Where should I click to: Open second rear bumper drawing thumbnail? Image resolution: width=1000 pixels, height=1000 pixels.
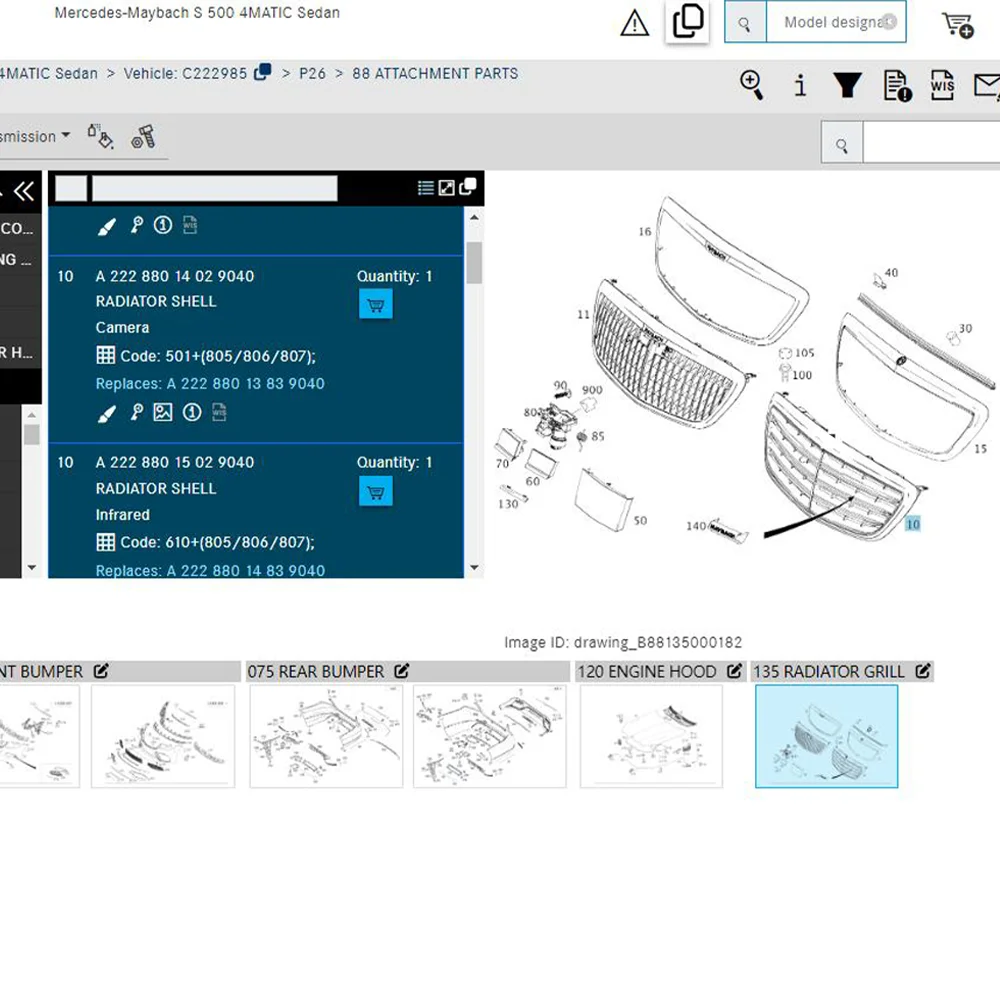coord(490,737)
